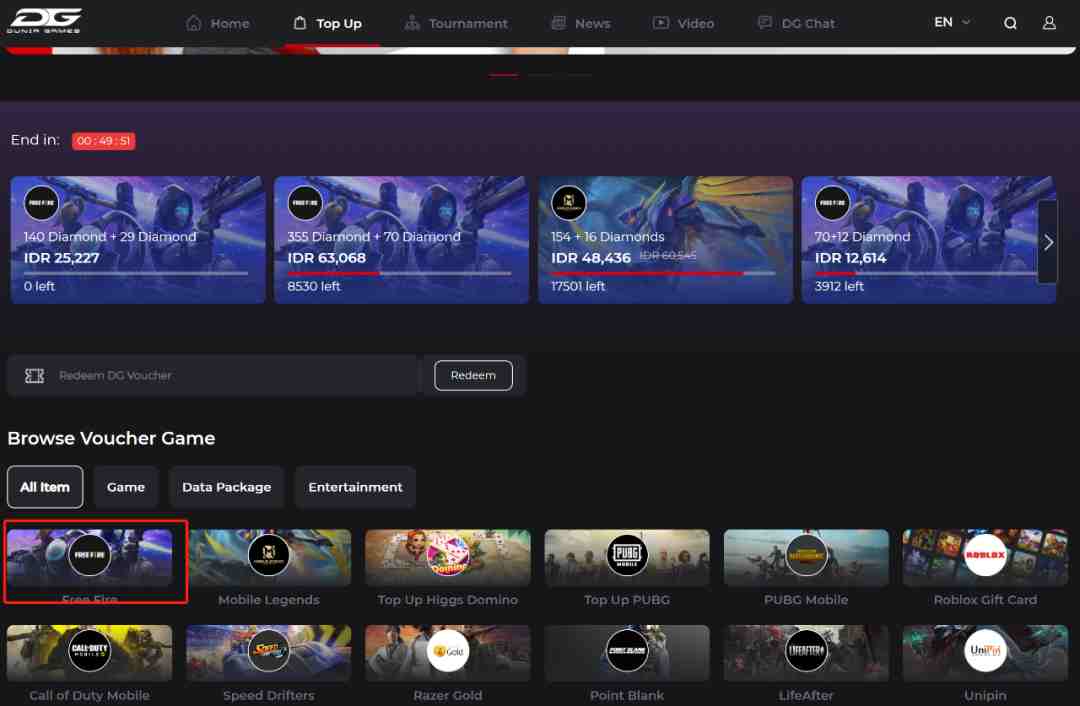Image resolution: width=1080 pixels, height=706 pixels.
Task: Click the flash sale countdown timer
Action: (x=103, y=141)
